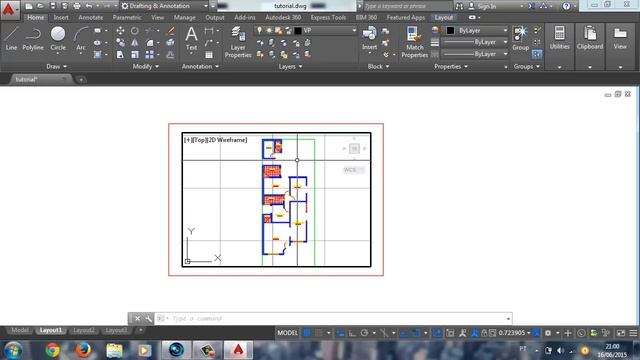Open the Annotate ribbon tab
This screenshot has height=360, width=640.
[91, 18]
